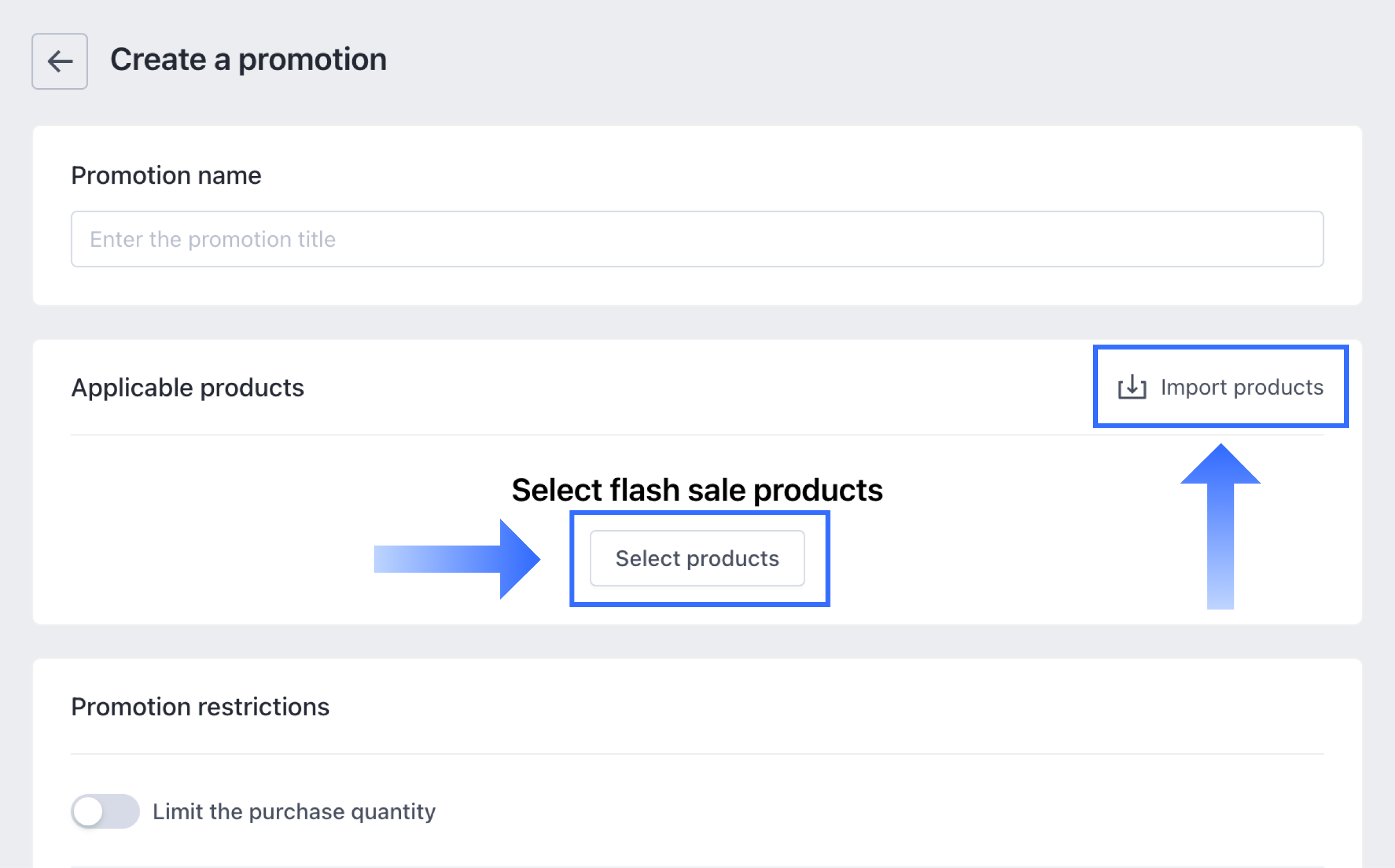Focus the Enter the promotion title field
This screenshot has width=1395, height=868.
tap(697, 239)
